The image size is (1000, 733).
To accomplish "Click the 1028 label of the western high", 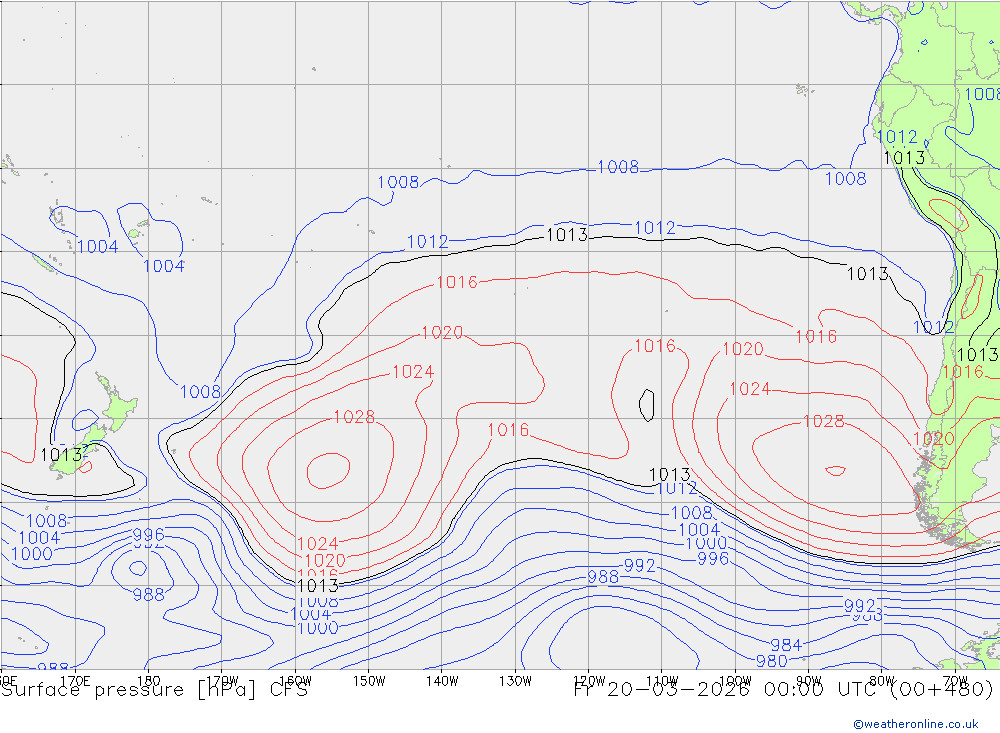I will [355, 417].
